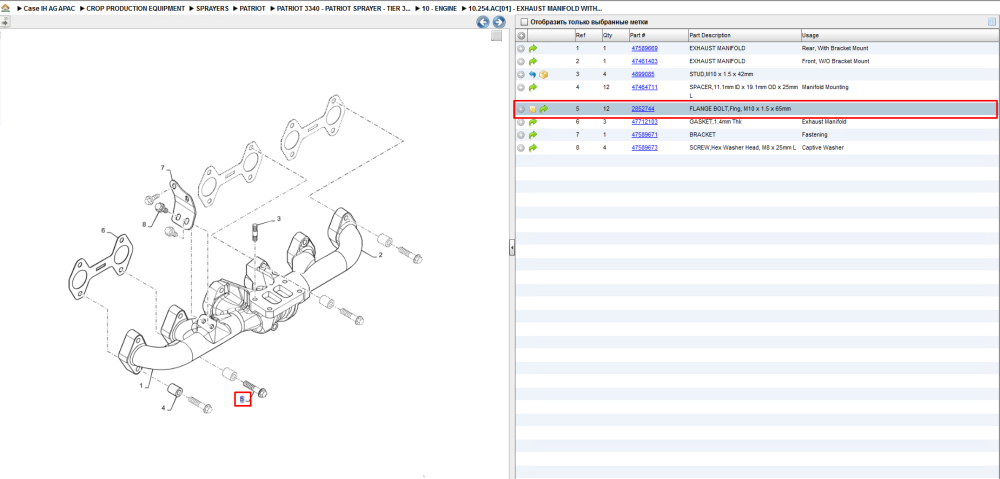The height and width of the screenshot is (479, 1000).
Task: Add part 47589669 using its plus circle
Action: click(521, 48)
